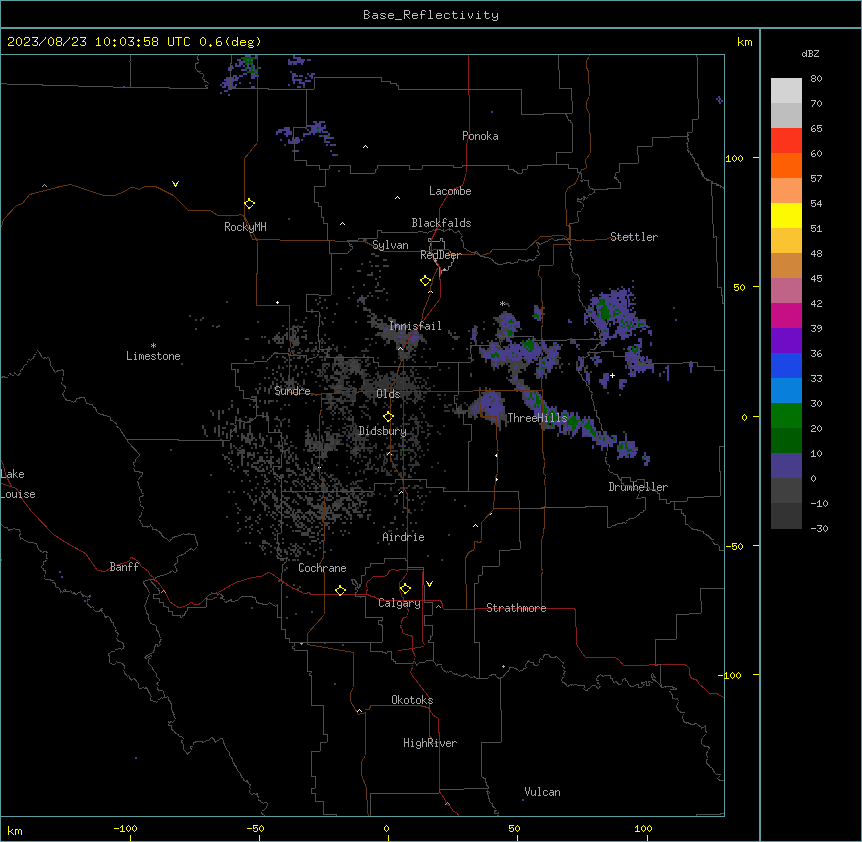This screenshot has height=842, width=862.
Task: Click the Calgary label
Action: (399, 603)
